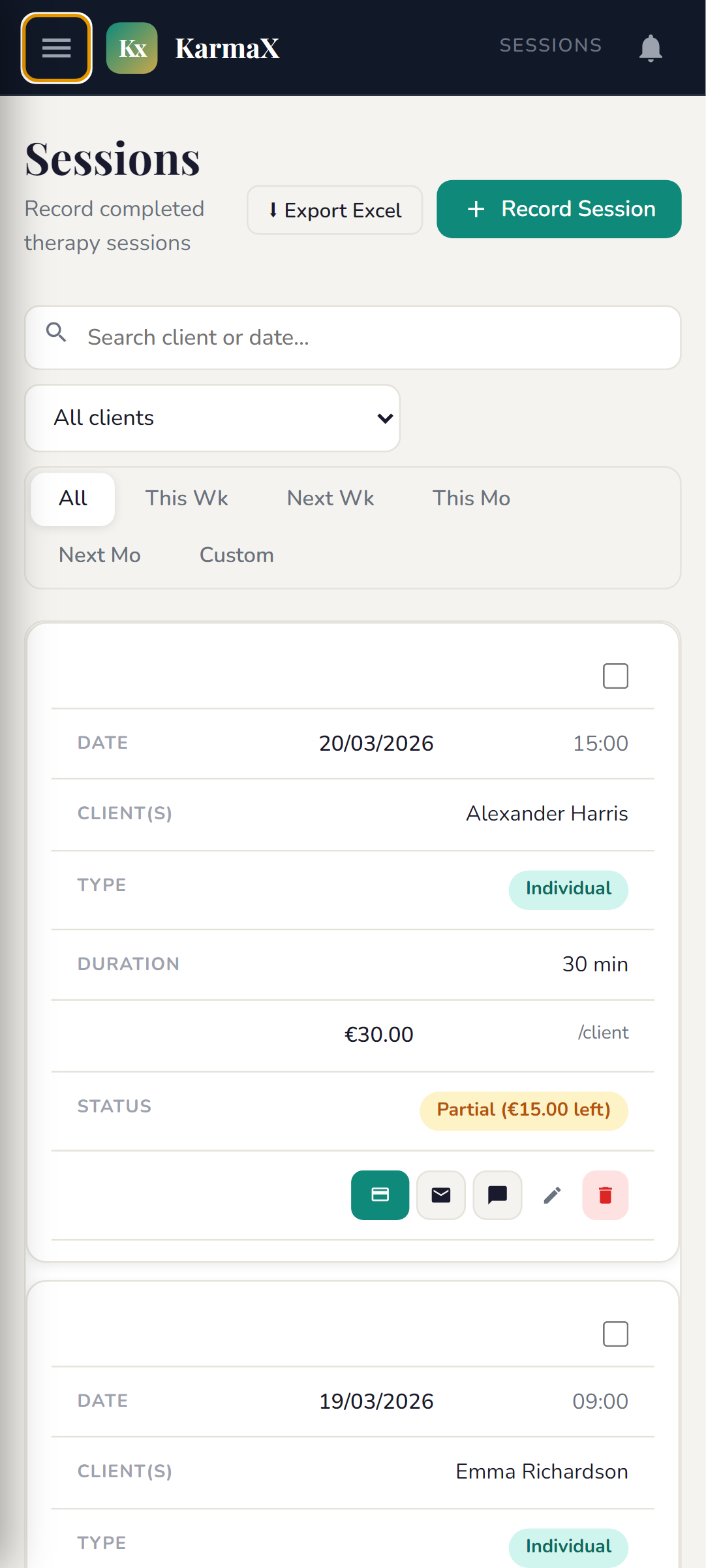This screenshot has height=1568, width=706.
Task: Click the payment card icon for Alexander Harris
Action: [380, 1195]
